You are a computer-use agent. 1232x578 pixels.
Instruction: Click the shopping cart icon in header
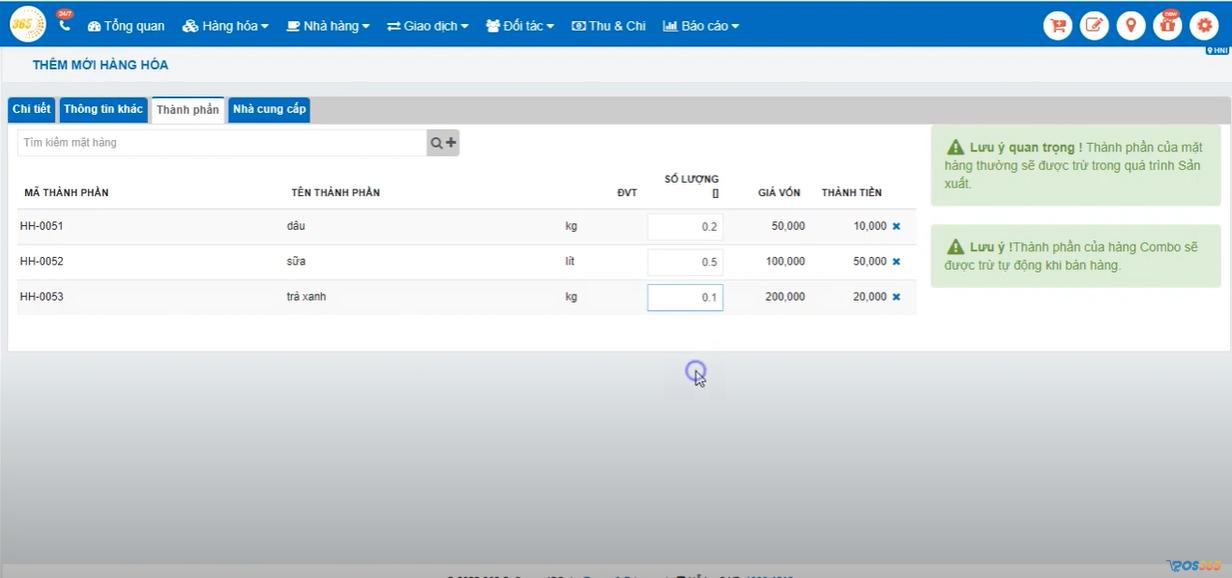[1057, 25]
